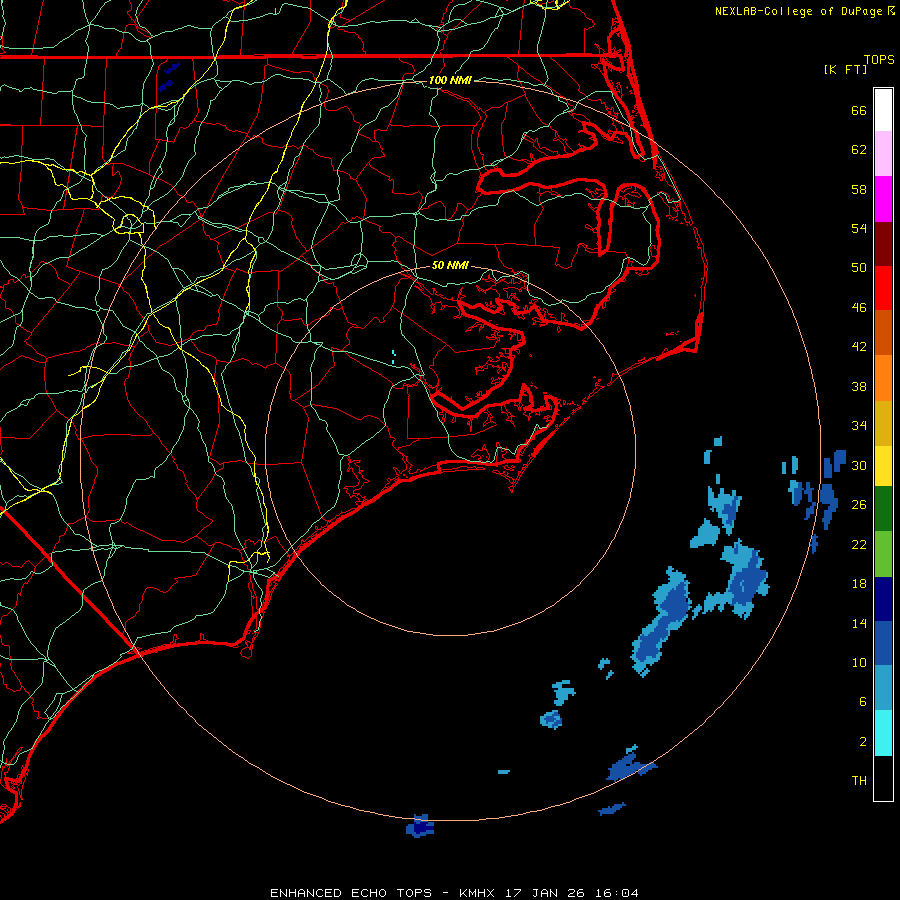Click the yellow legend swatch near 30
The image size is (900, 900).
pyautogui.click(x=883, y=466)
